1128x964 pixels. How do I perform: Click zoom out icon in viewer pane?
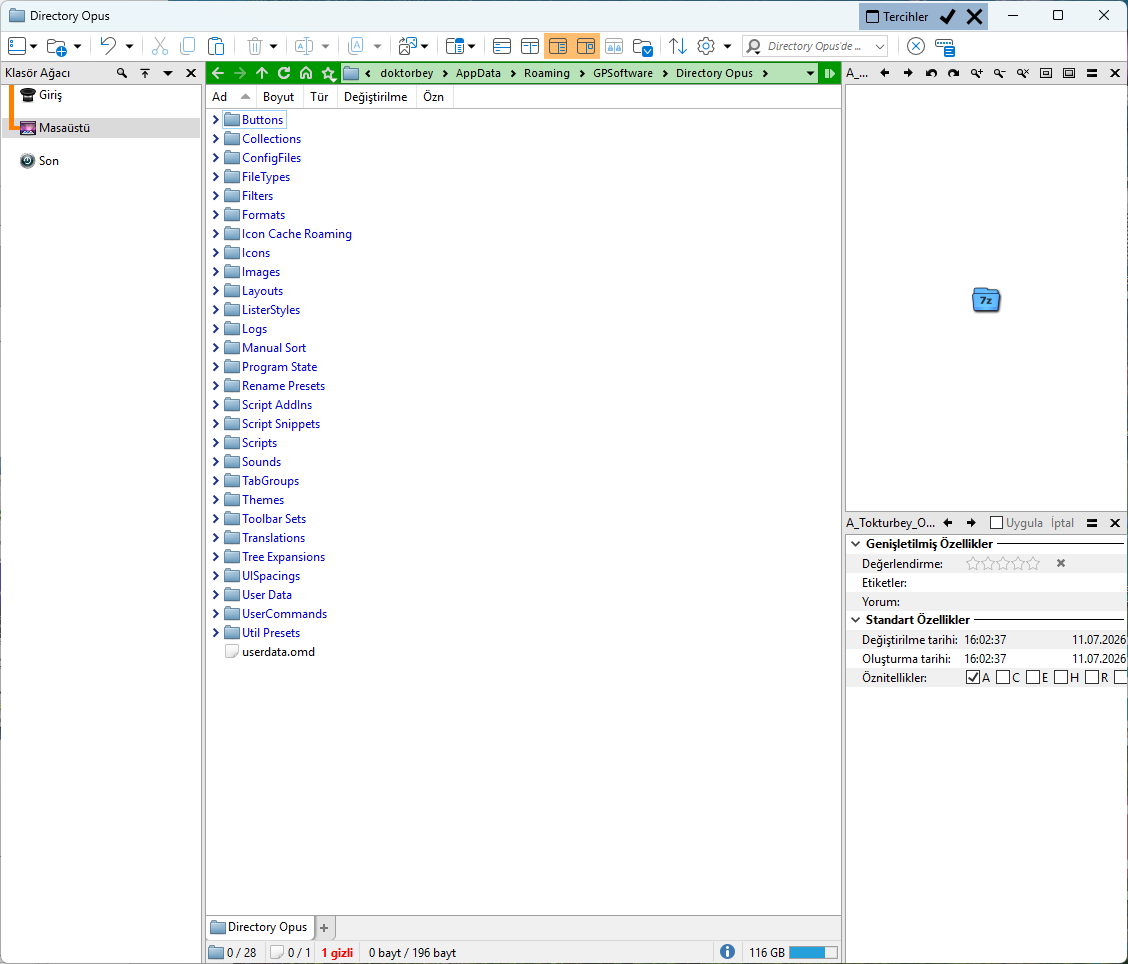click(999, 73)
